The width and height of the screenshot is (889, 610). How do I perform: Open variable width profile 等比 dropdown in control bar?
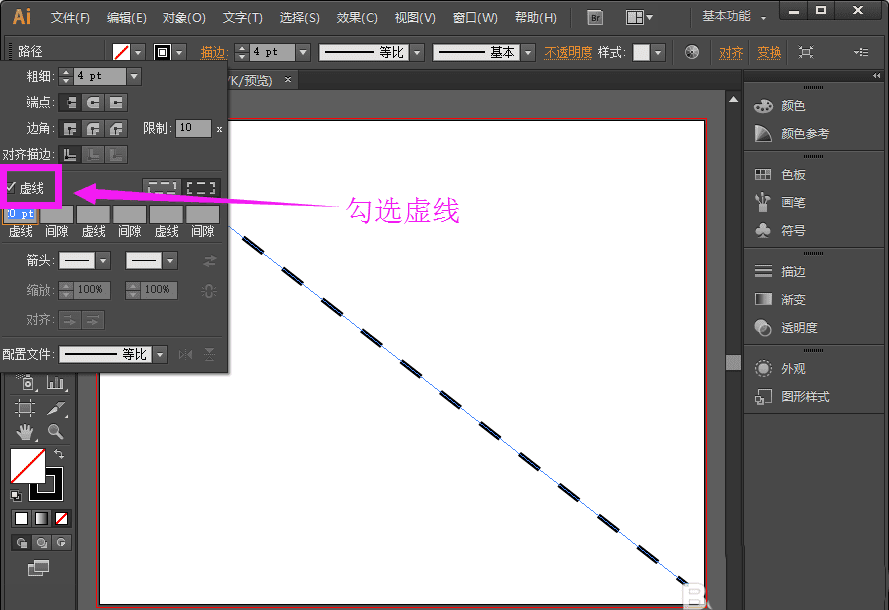tap(417, 52)
